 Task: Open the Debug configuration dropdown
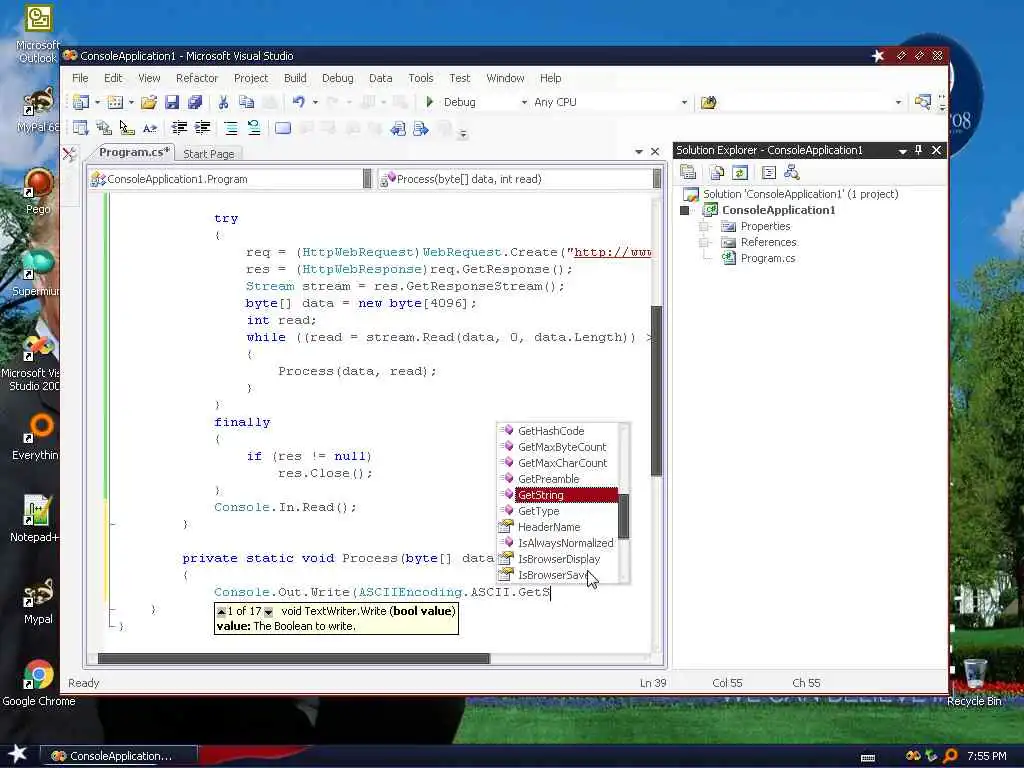point(524,103)
